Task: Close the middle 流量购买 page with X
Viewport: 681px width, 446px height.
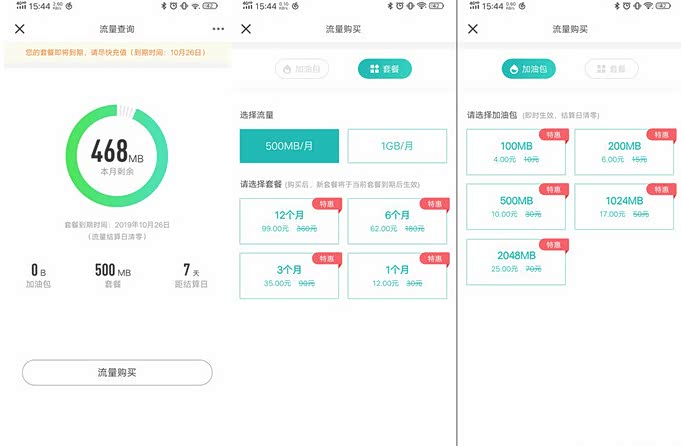Action: pos(246,29)
